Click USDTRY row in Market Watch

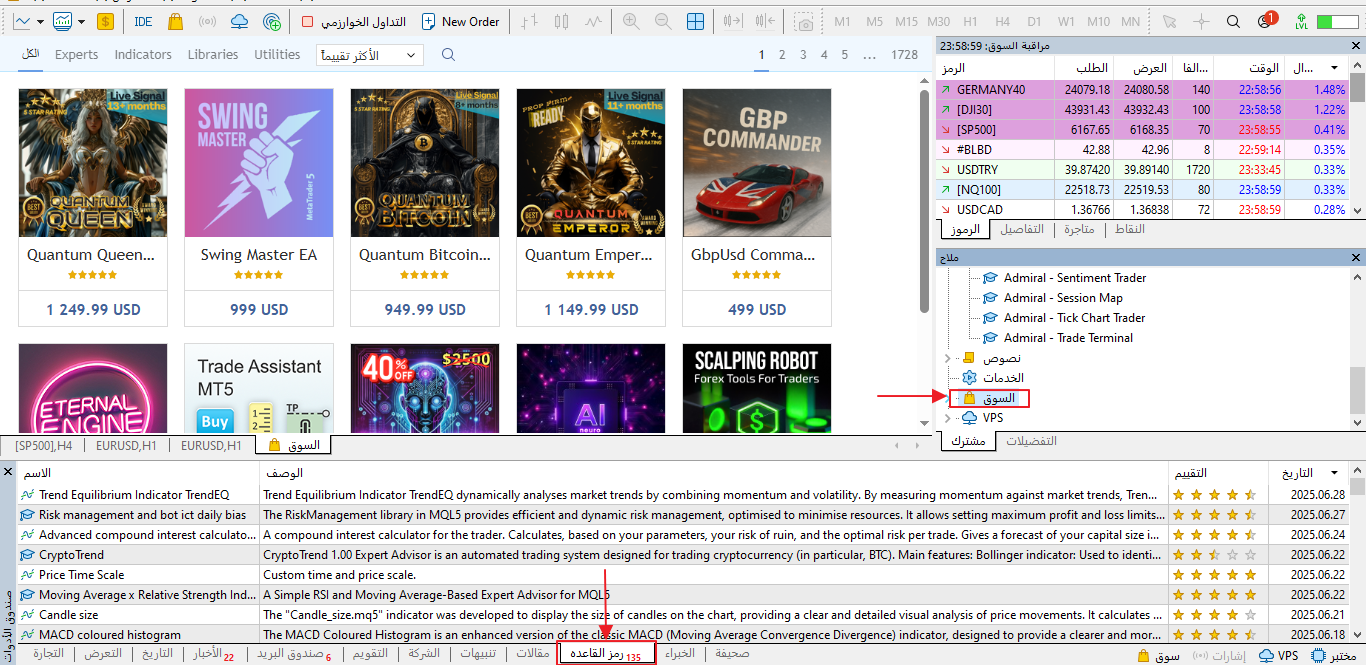point(1143,169)
